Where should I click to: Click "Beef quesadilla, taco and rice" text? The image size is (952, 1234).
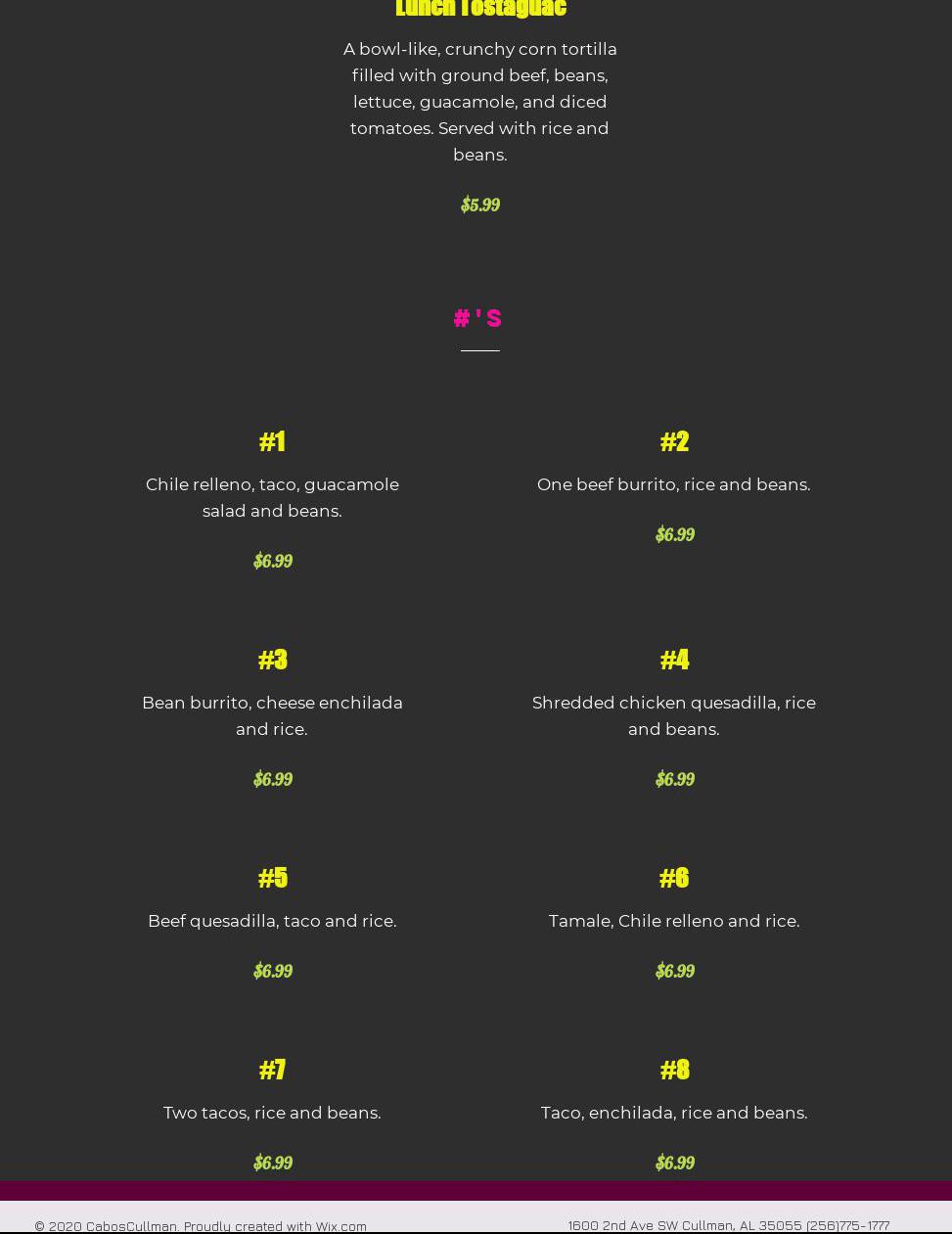pyautogui.click(x=272, y=921)
